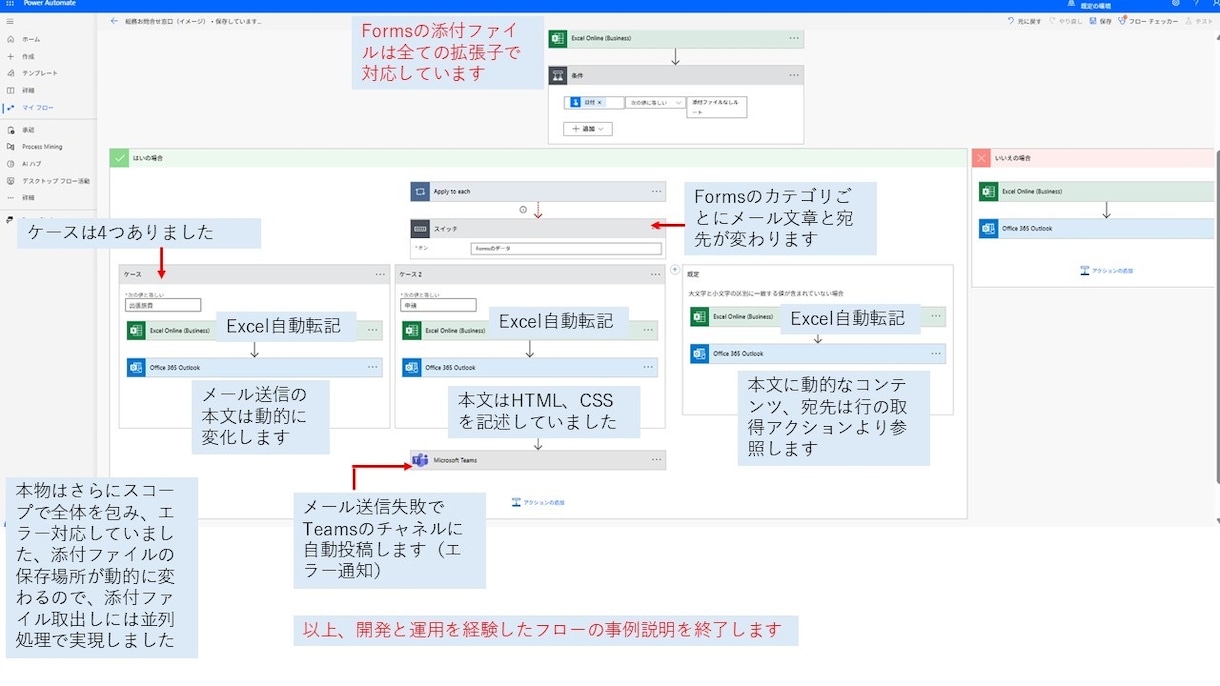This screenshot has height=686, width=1220.
Task: Click the info circle below Apply to each
Action: pos(523,210)
